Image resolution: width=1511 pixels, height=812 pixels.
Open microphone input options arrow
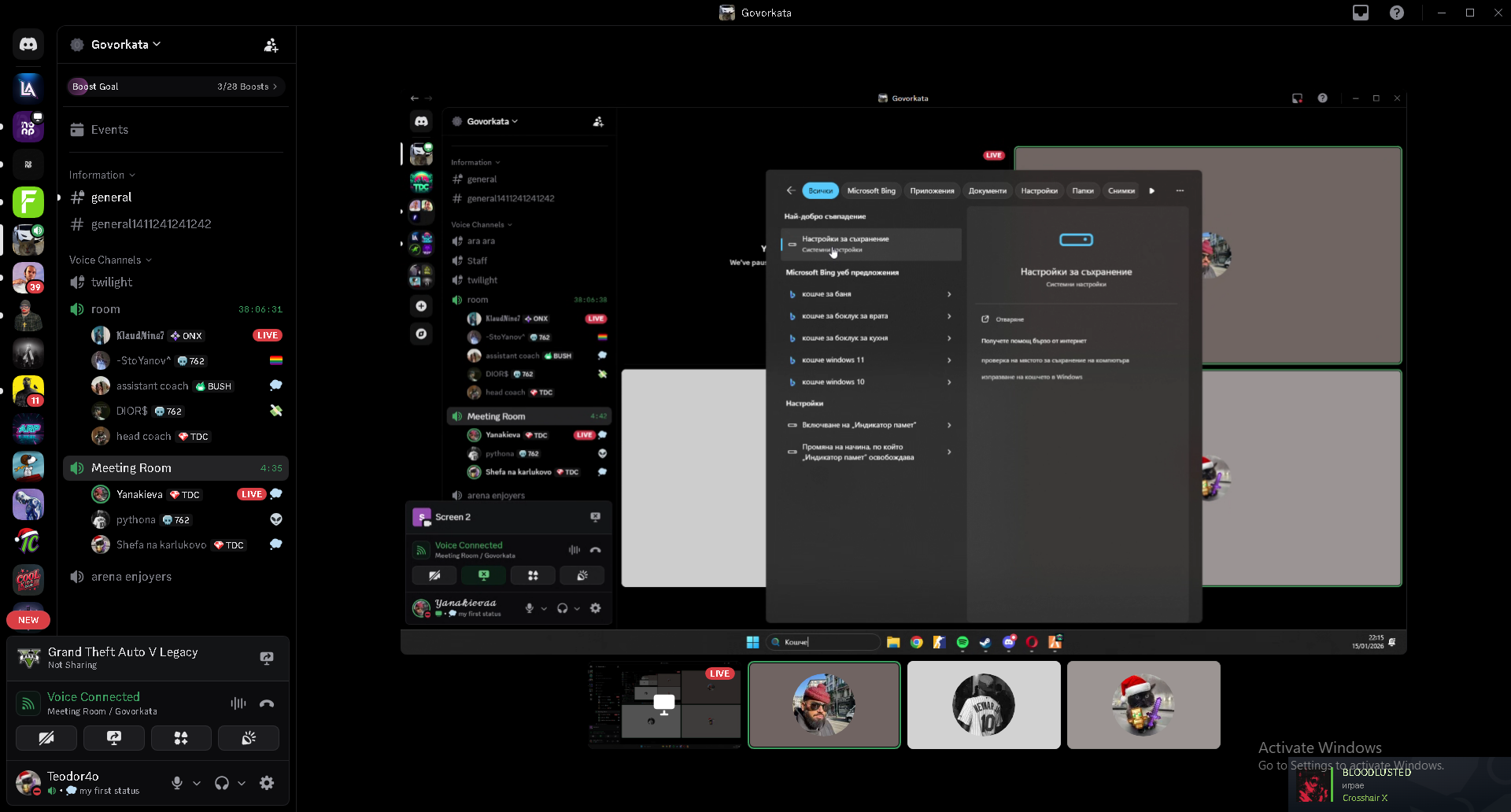197,783
